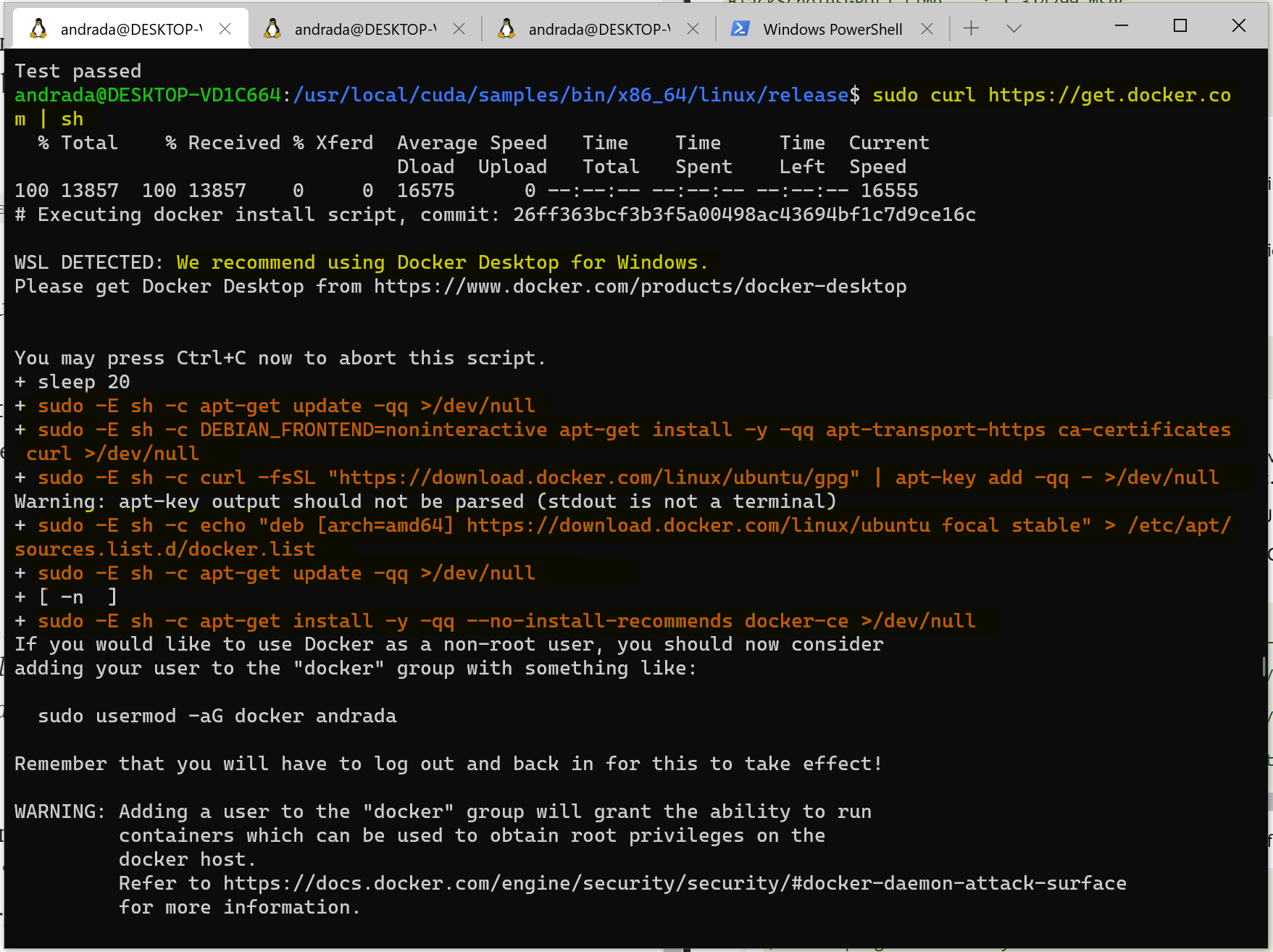This screenshot has height=952, width=1273.
Task: Expand the new tab profile dropdown
Action: [1014, 28]
